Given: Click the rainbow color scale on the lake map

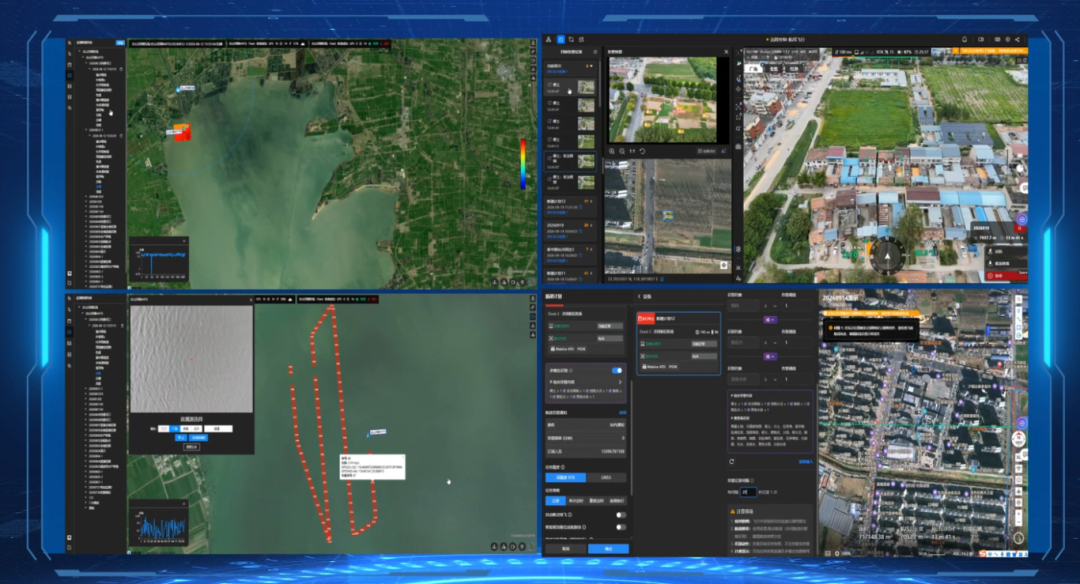Looking at the screenshot, I should click(523, 163).
